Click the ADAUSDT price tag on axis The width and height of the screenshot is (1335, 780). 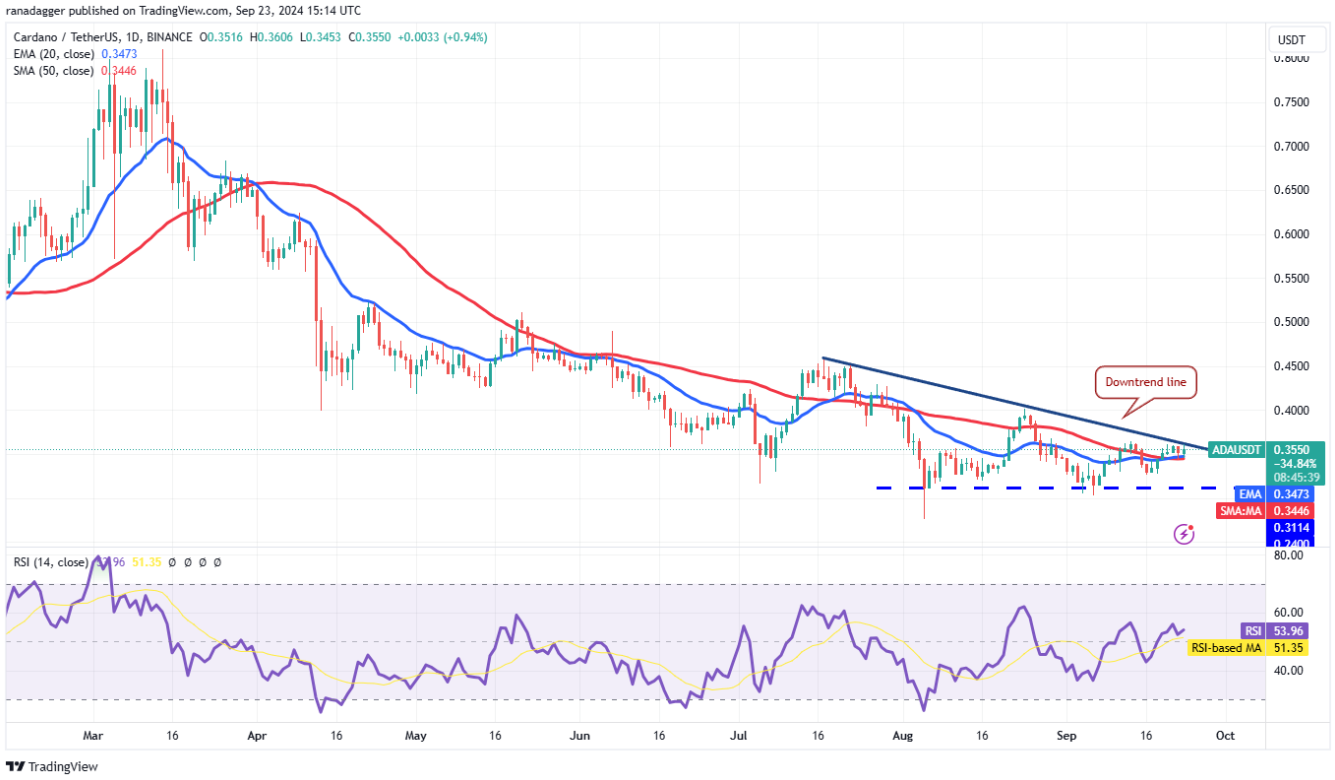1238,449
